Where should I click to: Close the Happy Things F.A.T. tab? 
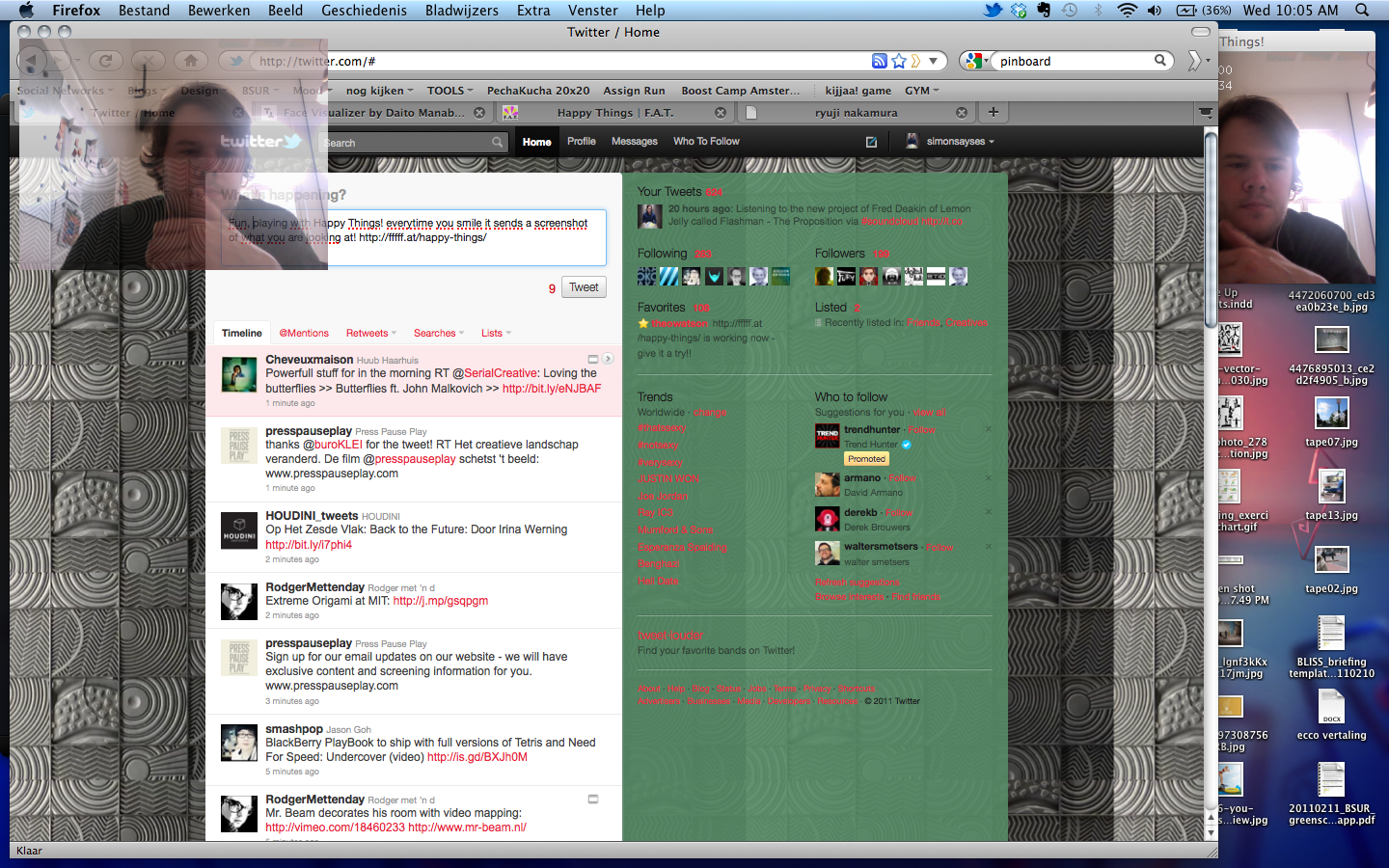click(x=720, y=113)
